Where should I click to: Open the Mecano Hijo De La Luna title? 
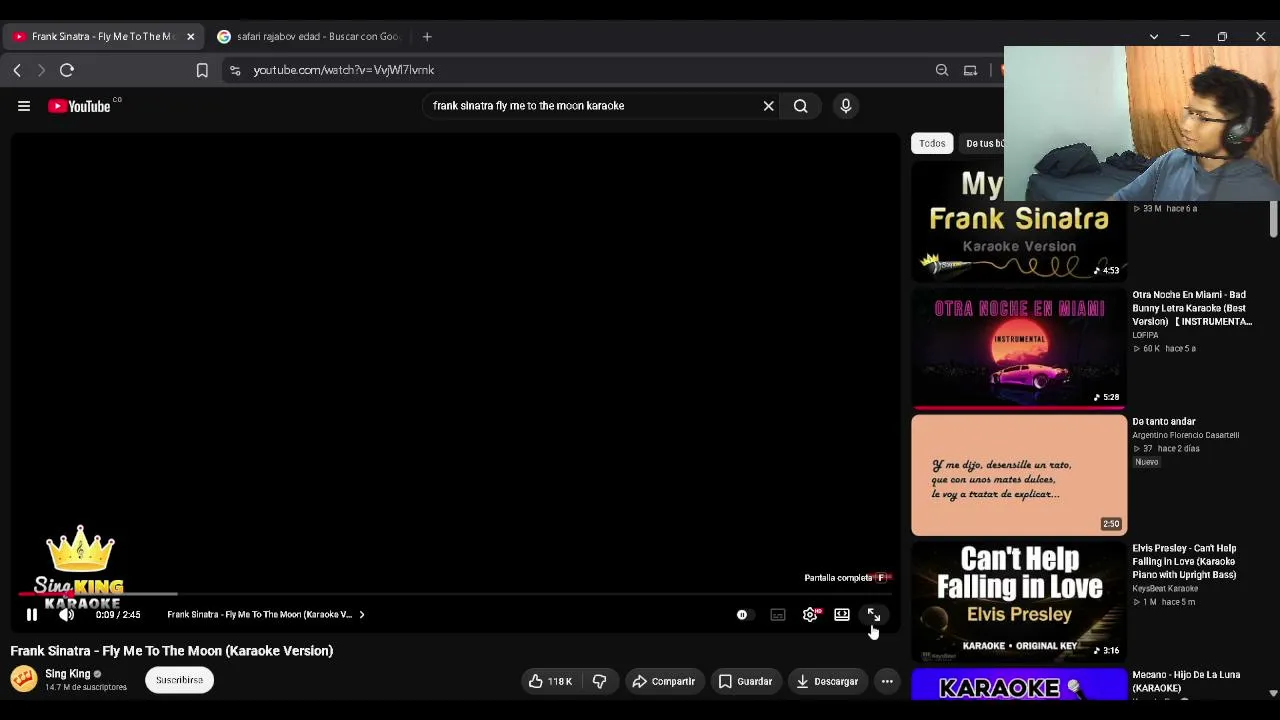[1186, 681]
